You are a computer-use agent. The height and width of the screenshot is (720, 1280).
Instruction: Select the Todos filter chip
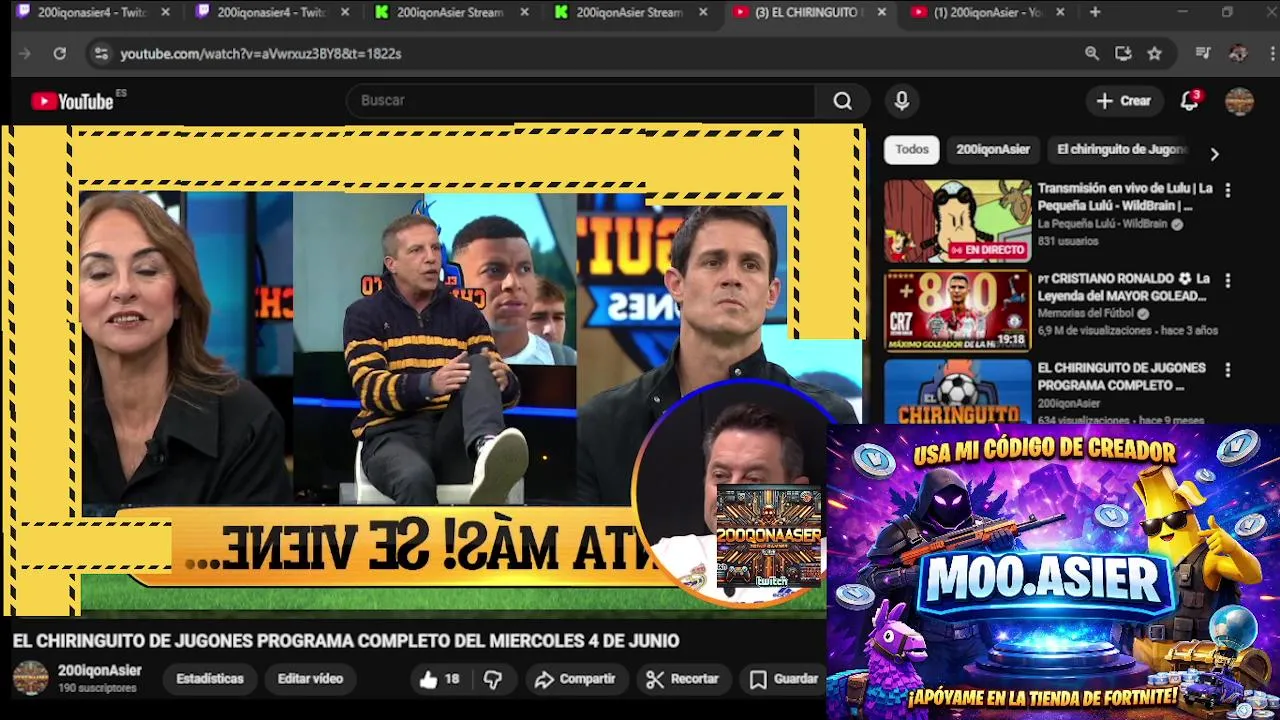click(912, 150)
